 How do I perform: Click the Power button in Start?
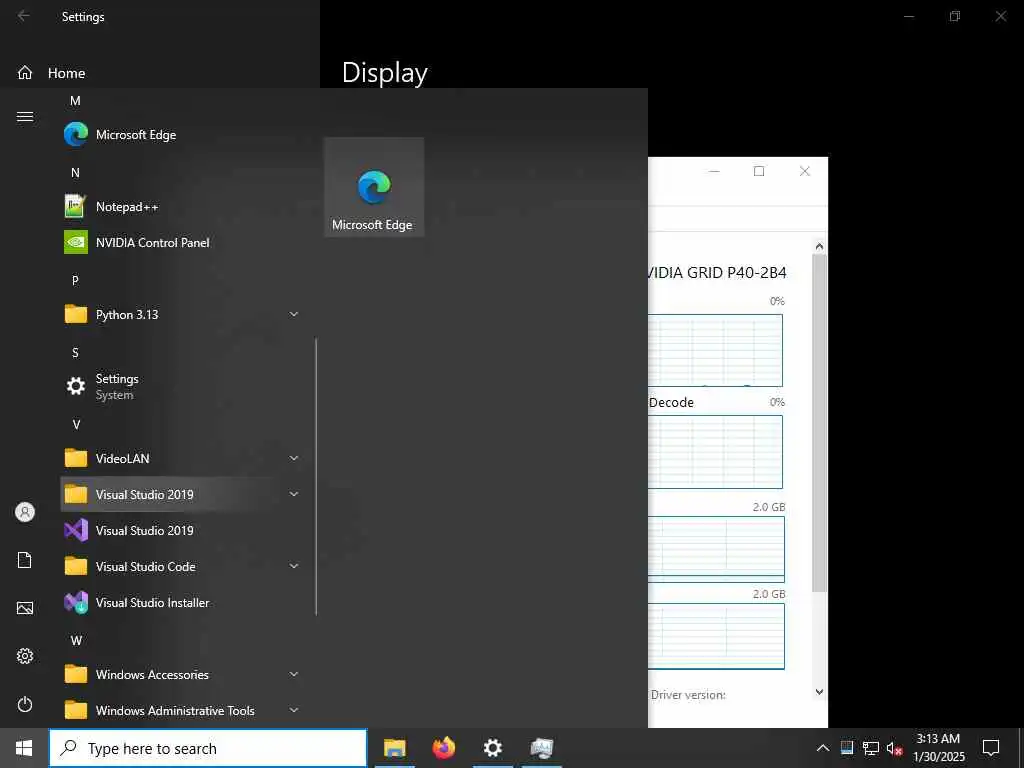click(x=25, y=704)
